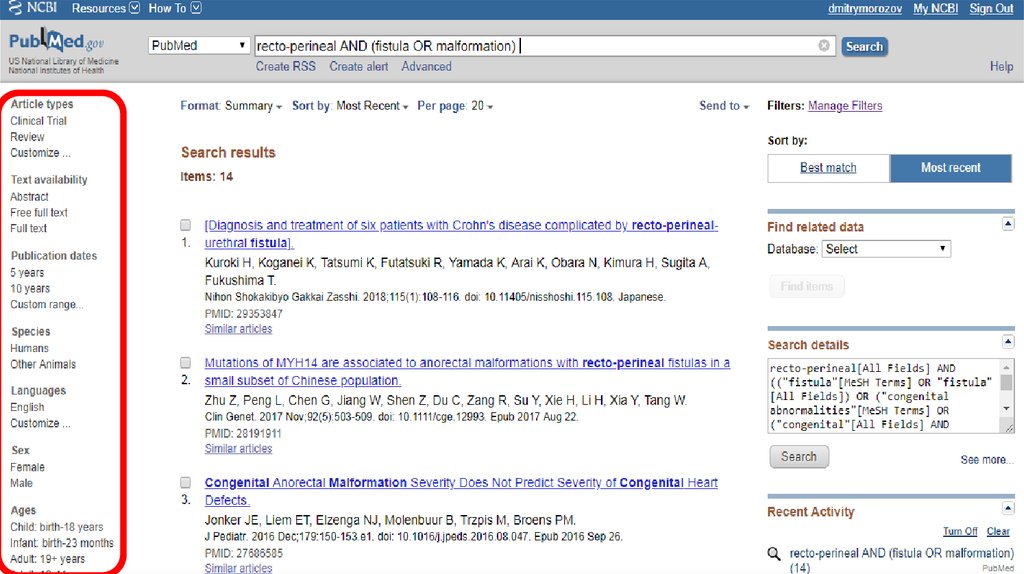Collapse the Recent Activity panel
This screenshot has width=1024, height=574.
click(1007, 510)
